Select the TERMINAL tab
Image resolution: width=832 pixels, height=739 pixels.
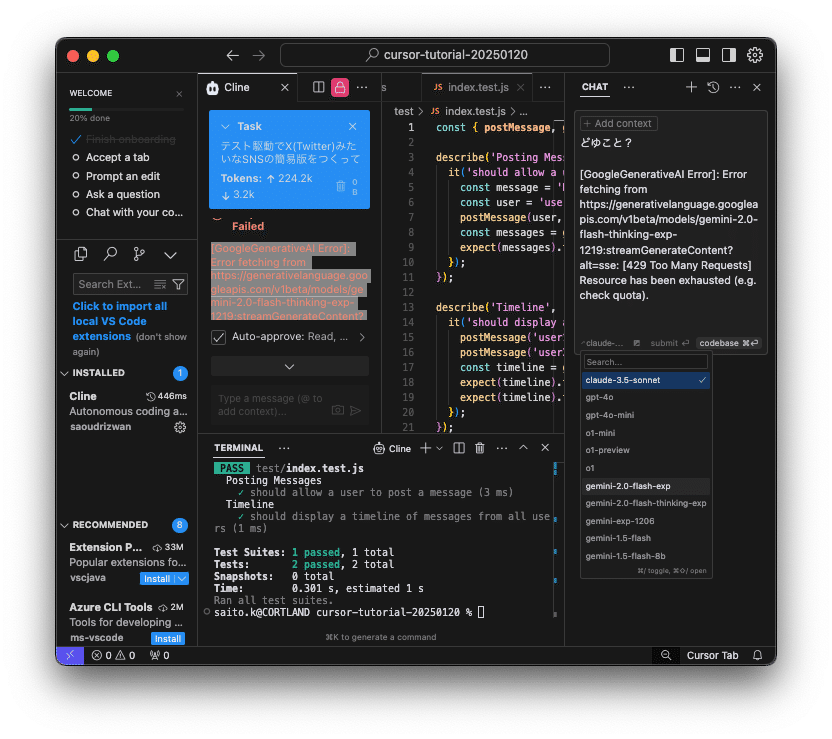click(x=238, y=448)
